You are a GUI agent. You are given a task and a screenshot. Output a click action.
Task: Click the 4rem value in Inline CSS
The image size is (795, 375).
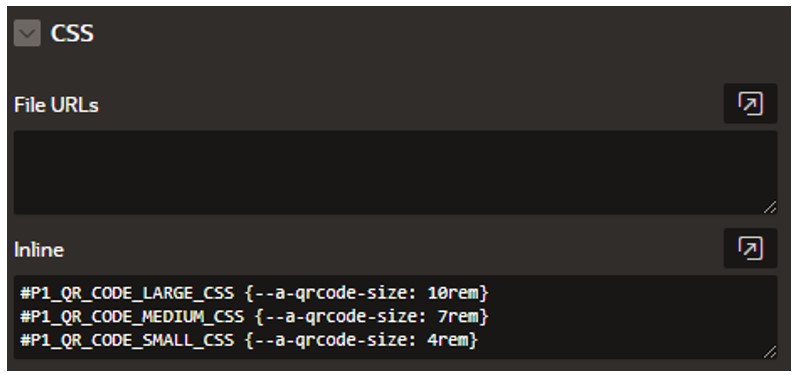click(448, 340)
